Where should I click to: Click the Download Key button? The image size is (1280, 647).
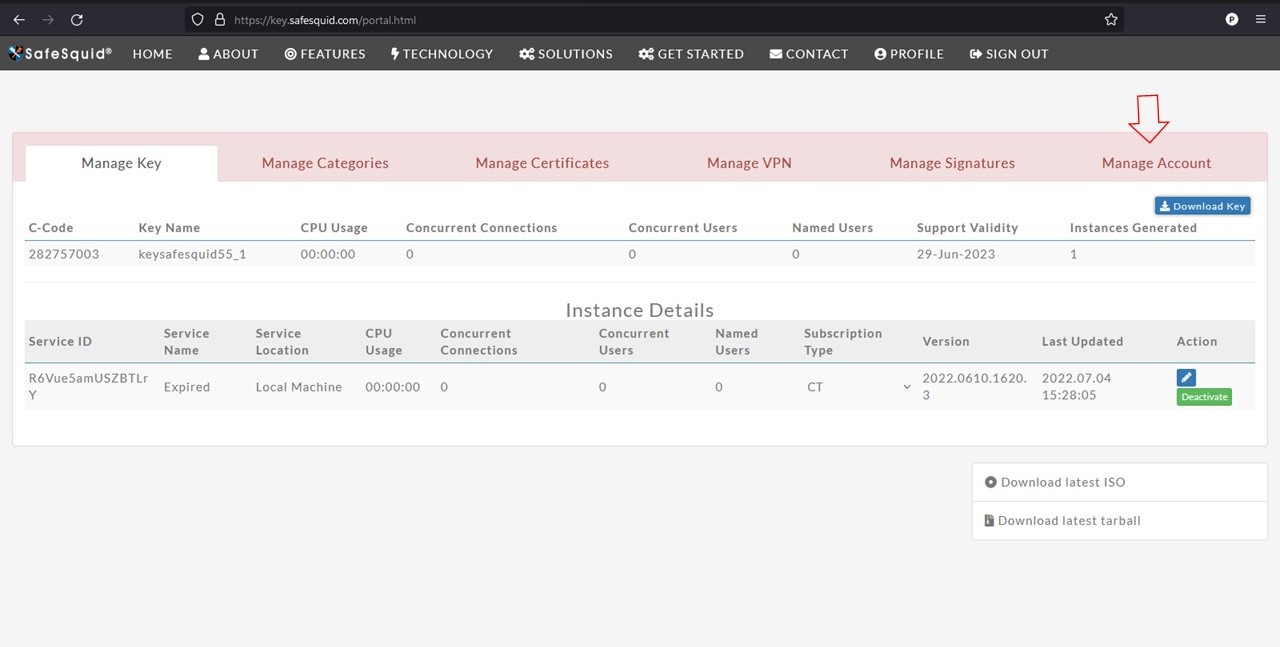coord(1202,206)
